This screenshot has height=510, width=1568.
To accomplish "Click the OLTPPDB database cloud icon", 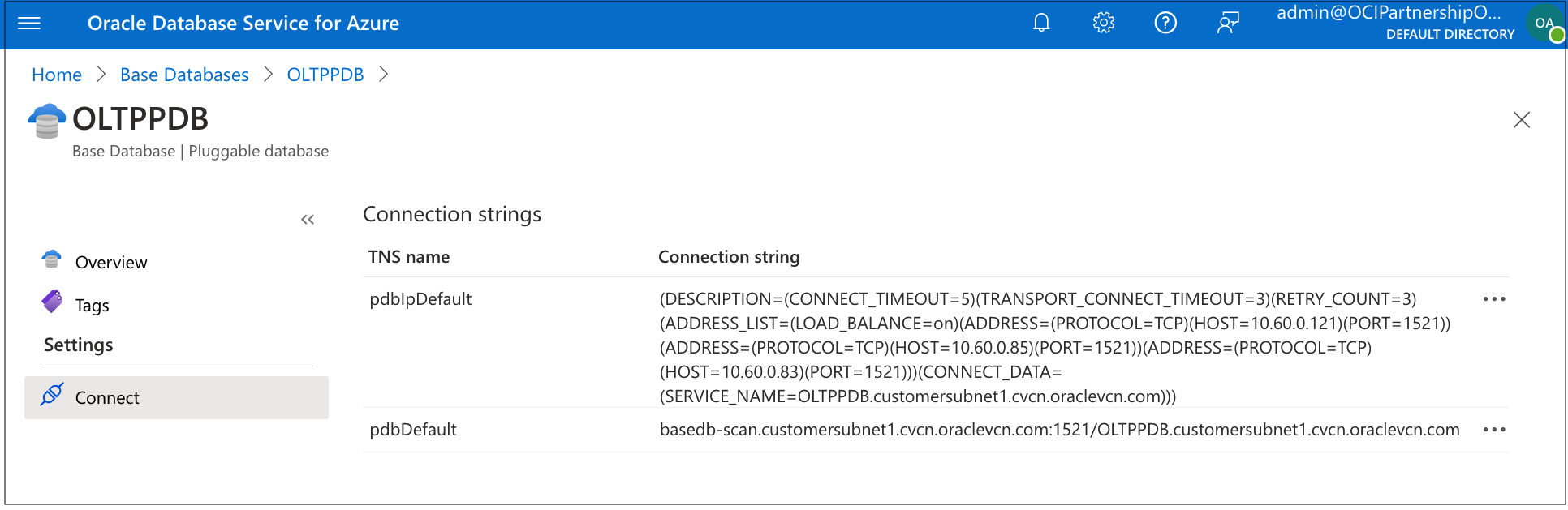I will click(47, 122).
